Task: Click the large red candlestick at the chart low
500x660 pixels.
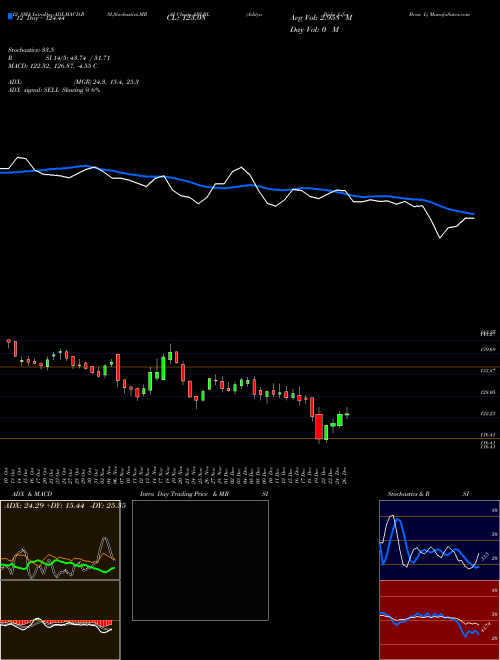Action: (319, 426)
